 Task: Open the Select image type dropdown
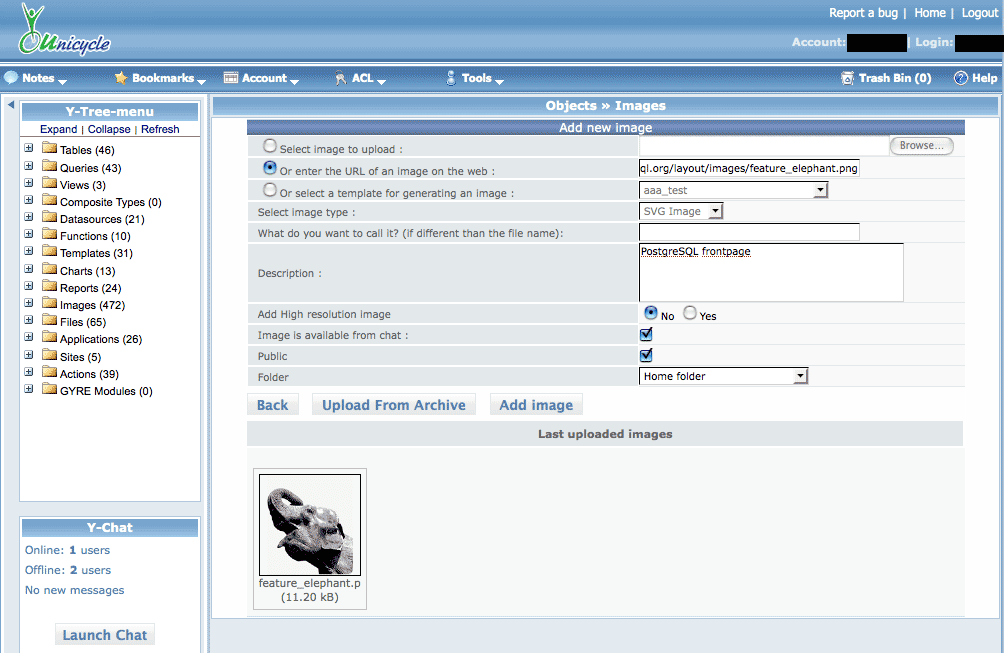(x=681, y=211)
